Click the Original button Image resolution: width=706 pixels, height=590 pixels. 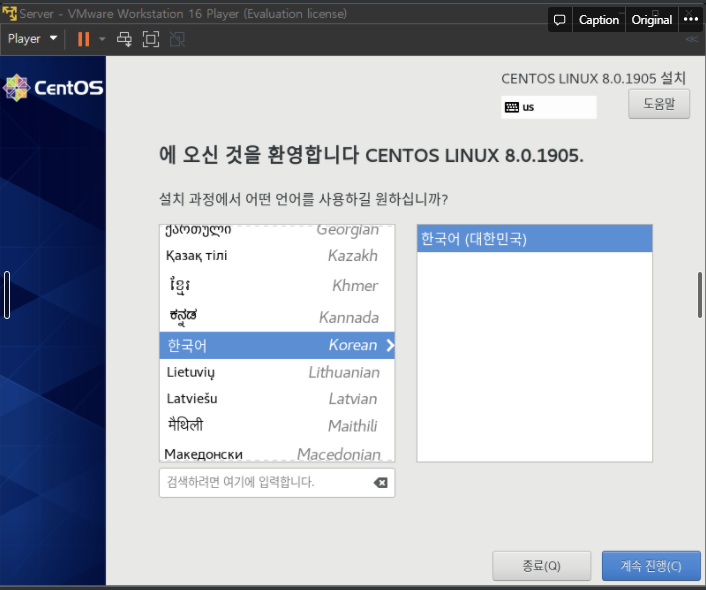point(652,20)
